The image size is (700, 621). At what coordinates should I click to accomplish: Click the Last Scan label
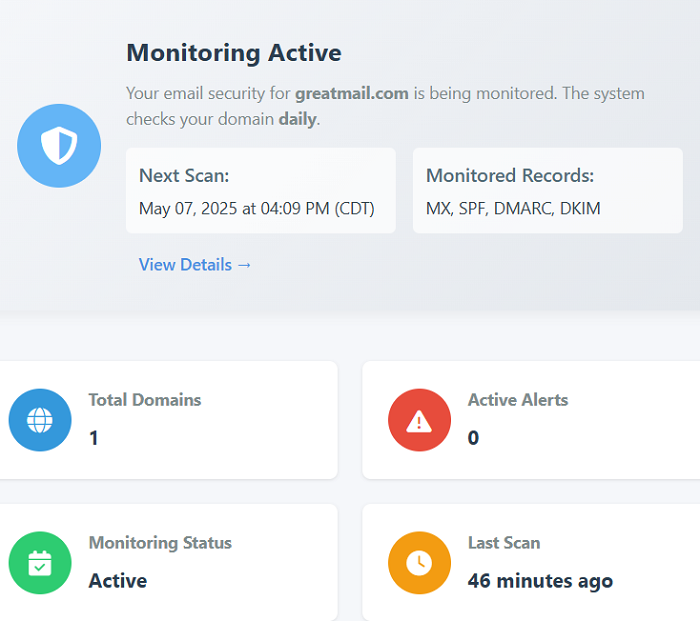(504, 543)
